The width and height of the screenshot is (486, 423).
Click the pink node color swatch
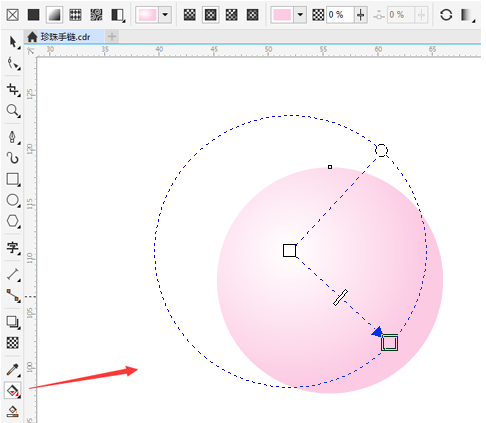click(x=282, y=15)
